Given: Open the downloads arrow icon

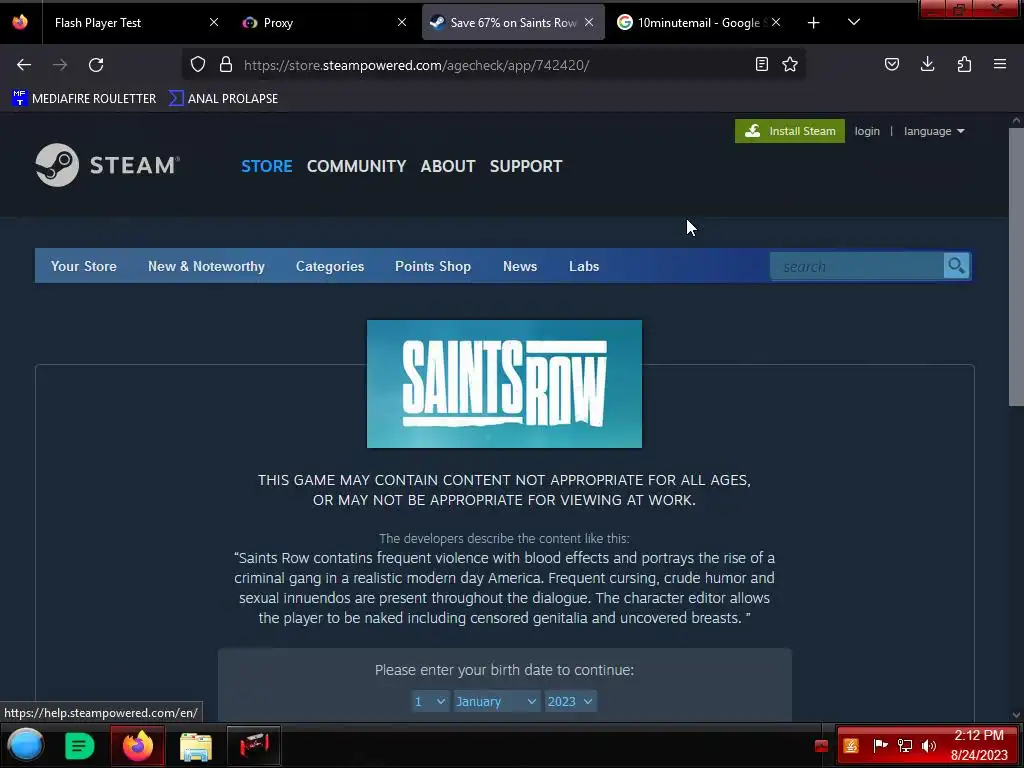Looking at the screenshot, I should [x=927, y=64].
